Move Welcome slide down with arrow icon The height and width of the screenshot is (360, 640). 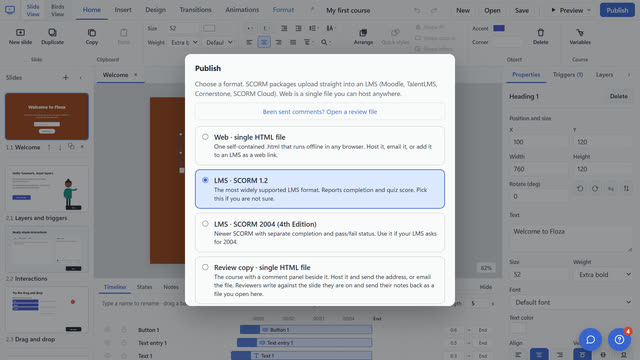pos(60,147)
